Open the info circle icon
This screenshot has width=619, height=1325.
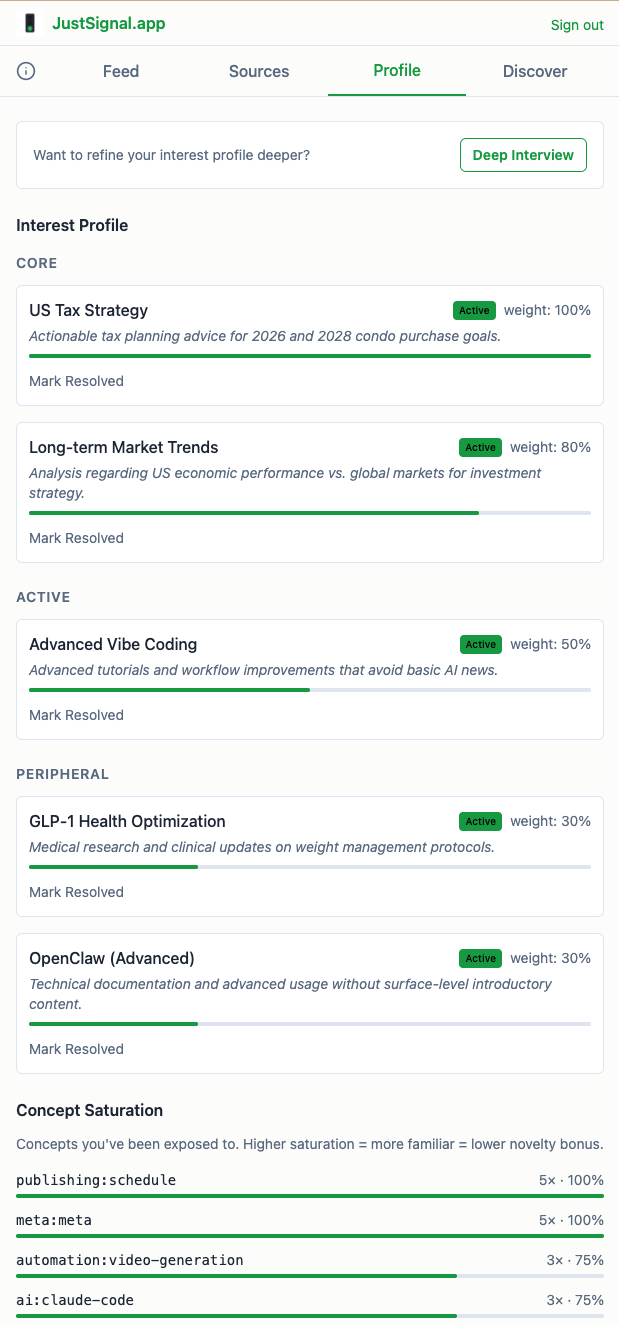click(x=27, y=71)
